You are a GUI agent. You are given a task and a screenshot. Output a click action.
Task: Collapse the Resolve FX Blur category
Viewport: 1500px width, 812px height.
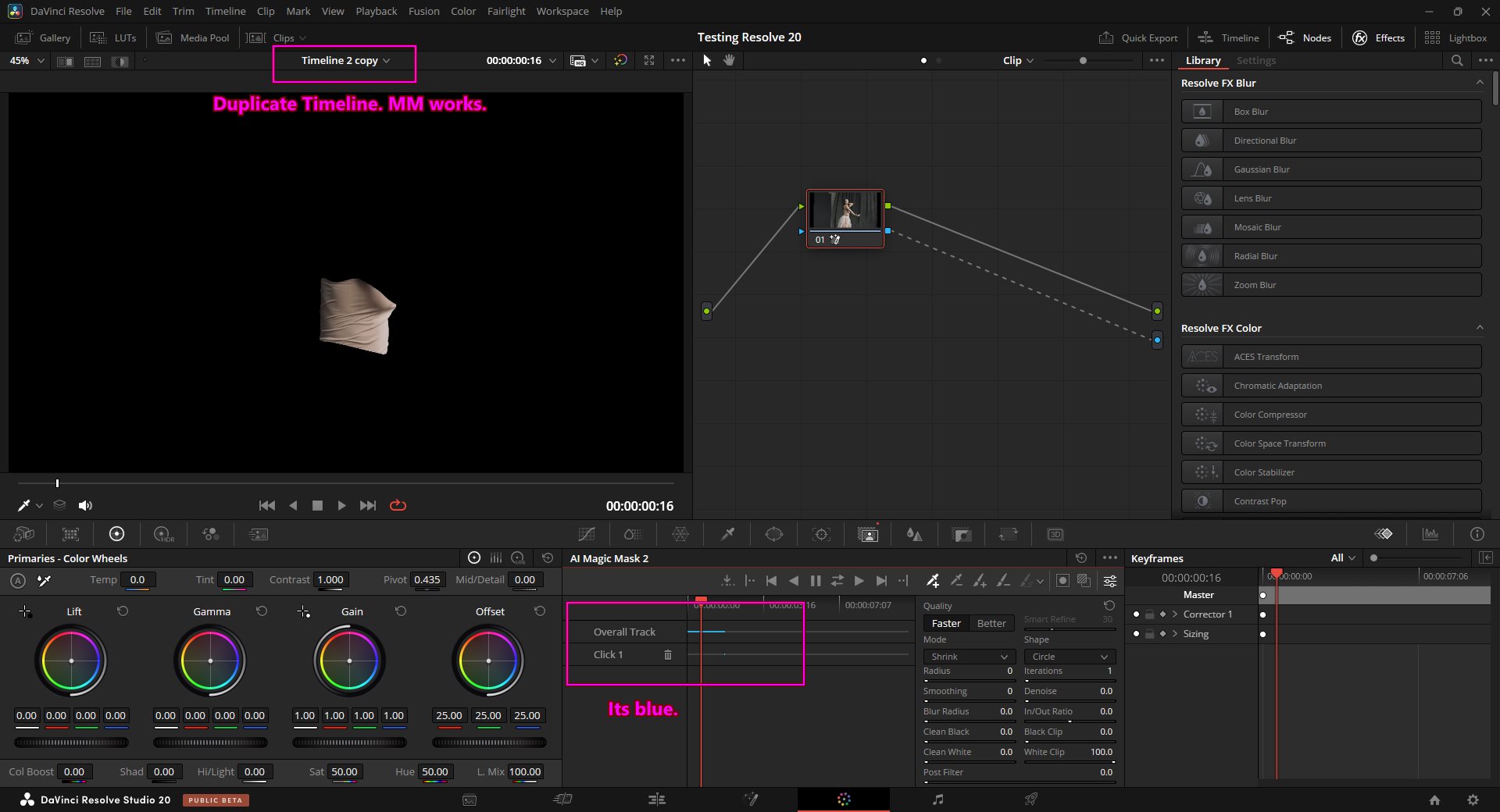tap(1479, 83)
